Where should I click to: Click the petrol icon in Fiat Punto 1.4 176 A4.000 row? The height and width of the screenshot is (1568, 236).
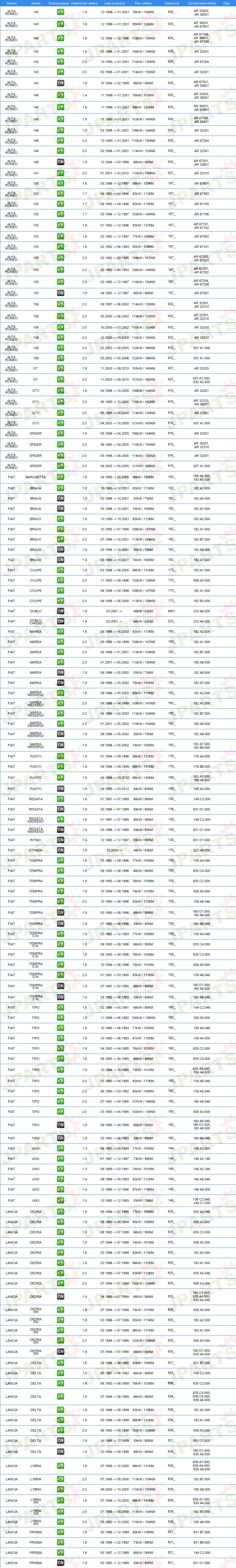(x=60, y=757)
